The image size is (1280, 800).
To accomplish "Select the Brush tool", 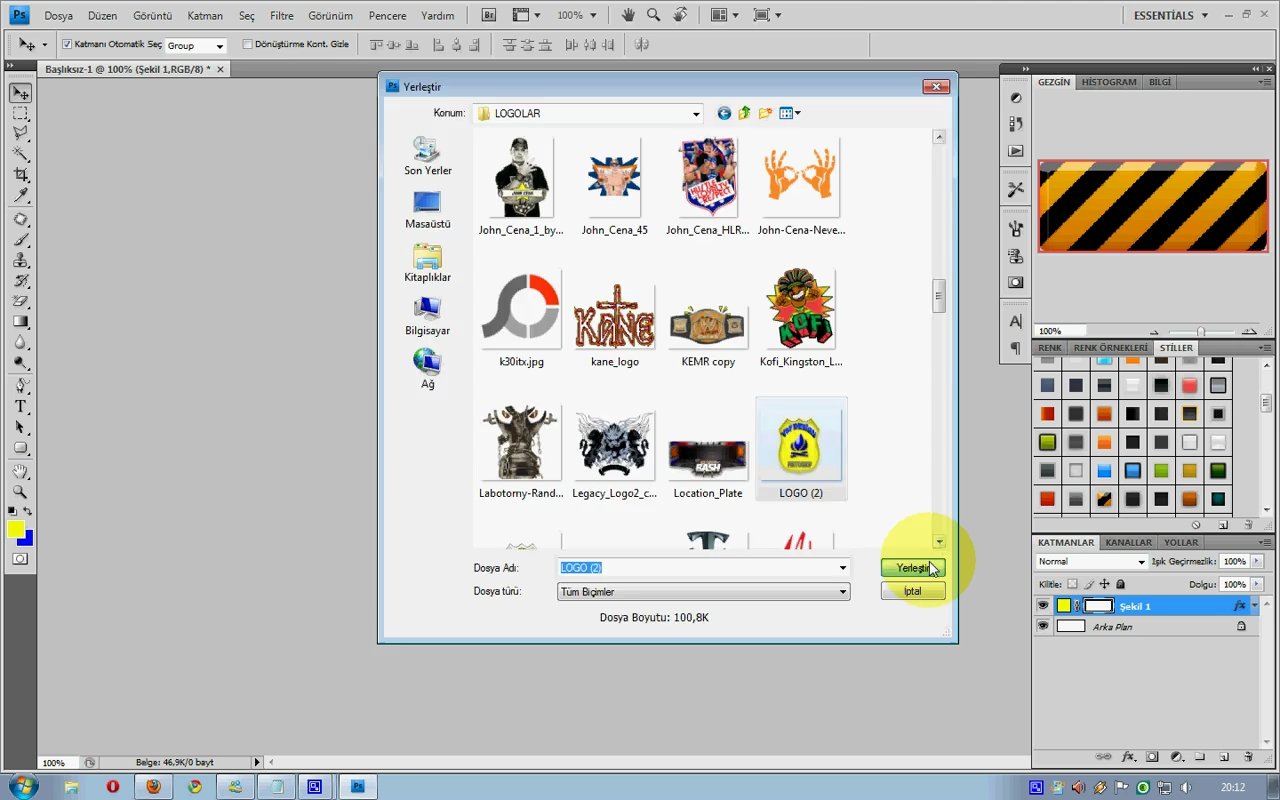I will [x=20, y=240].
